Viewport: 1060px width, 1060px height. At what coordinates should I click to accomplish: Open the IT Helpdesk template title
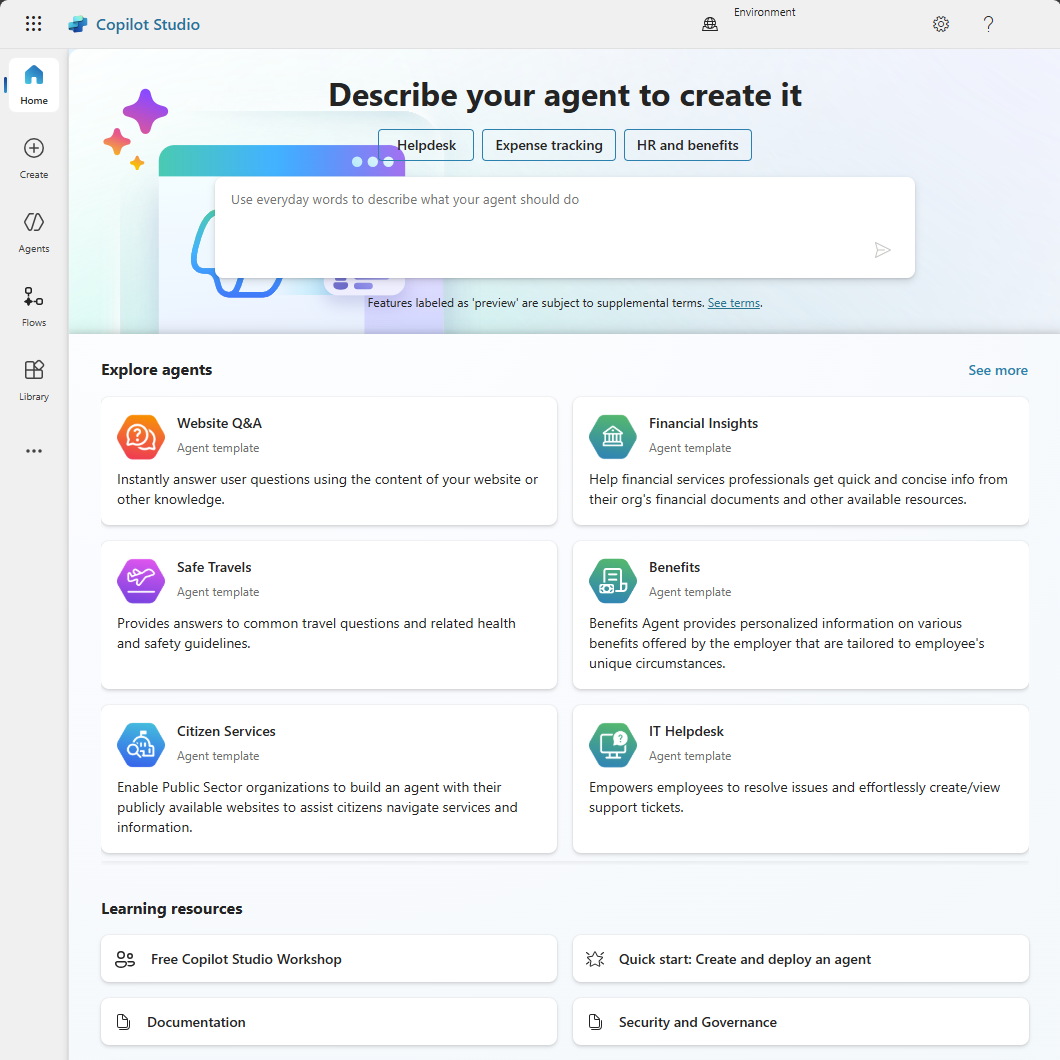point(686,731)
